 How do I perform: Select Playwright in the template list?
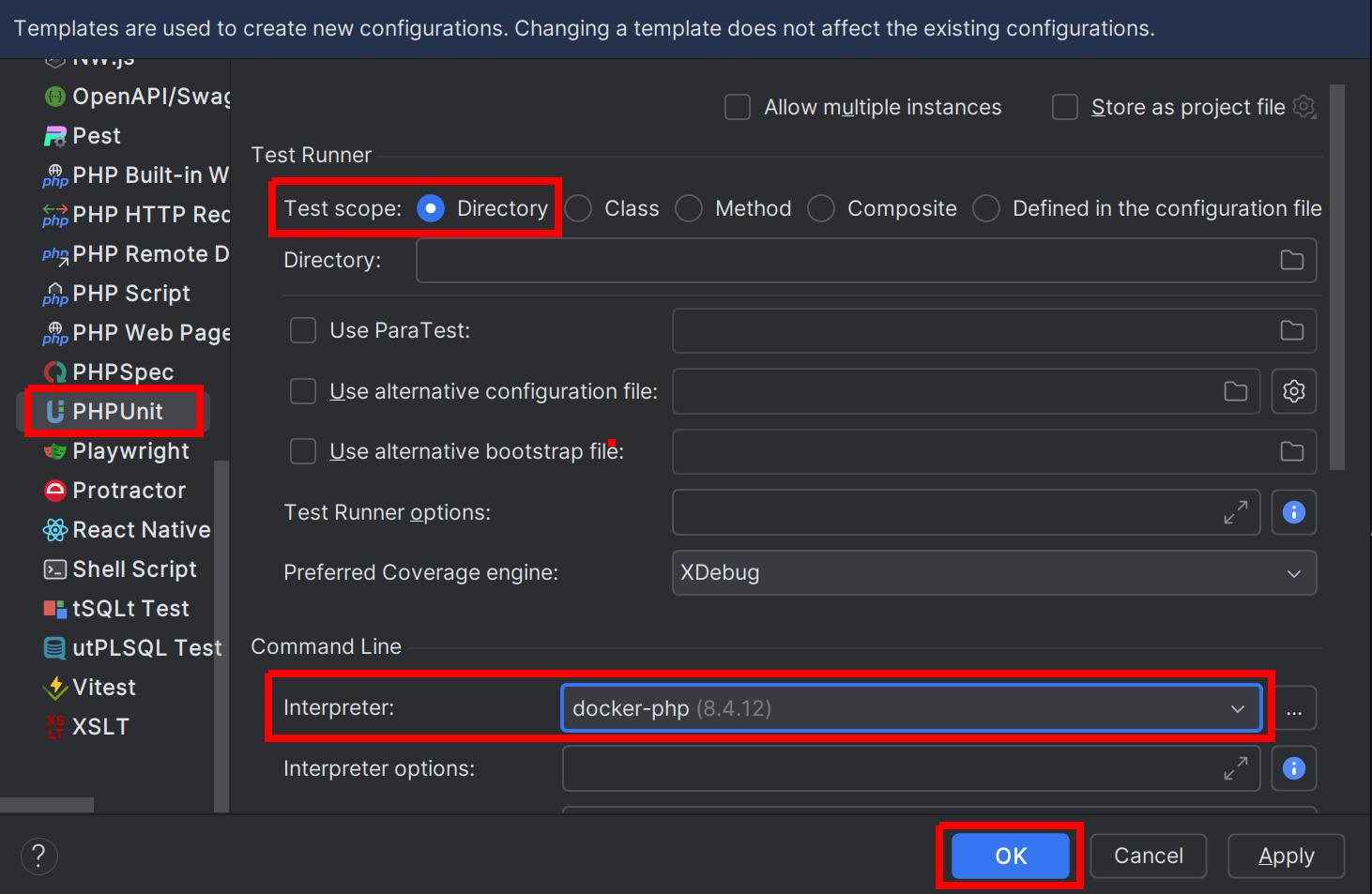(130, 451)
